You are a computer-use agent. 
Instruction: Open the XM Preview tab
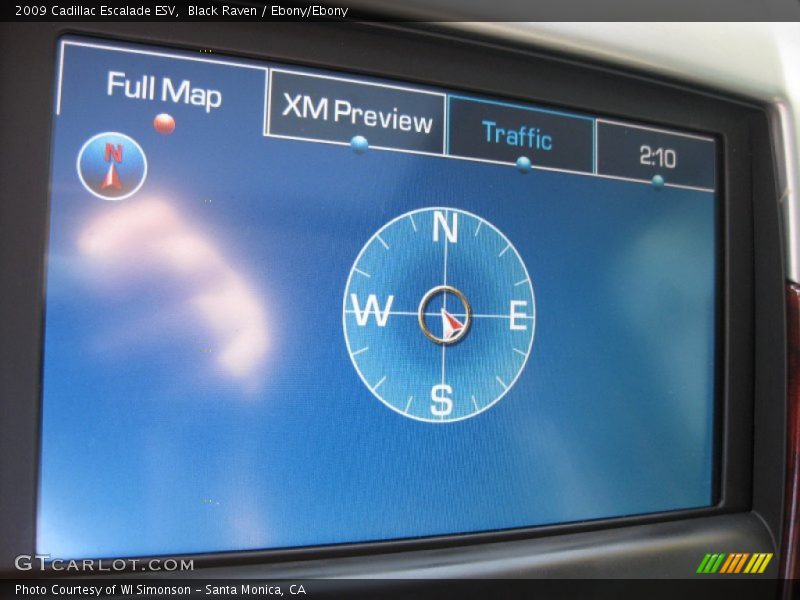click(x=356, y=112)
